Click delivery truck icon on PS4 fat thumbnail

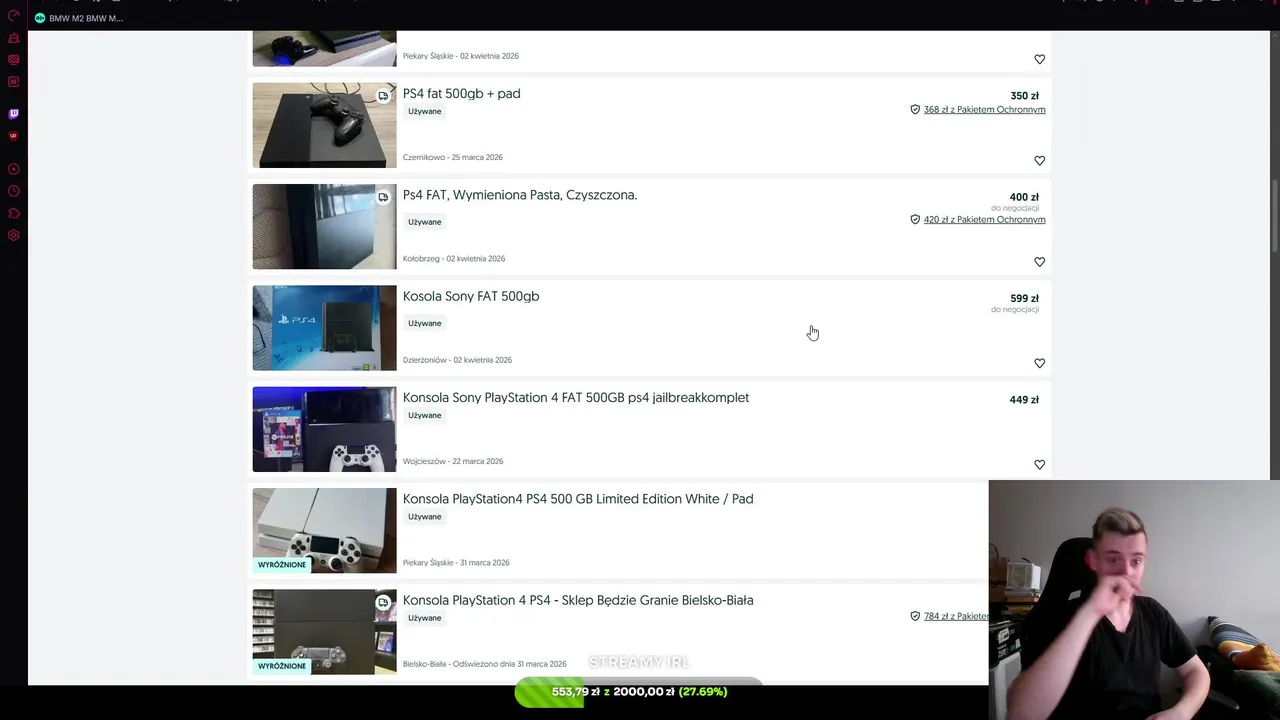point(383,96)
